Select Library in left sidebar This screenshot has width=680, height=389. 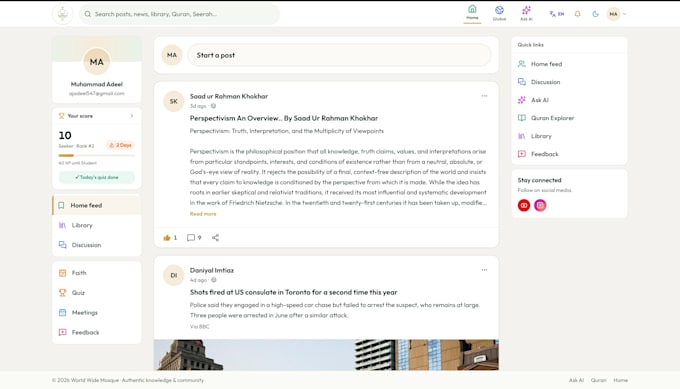coord(96,225)
